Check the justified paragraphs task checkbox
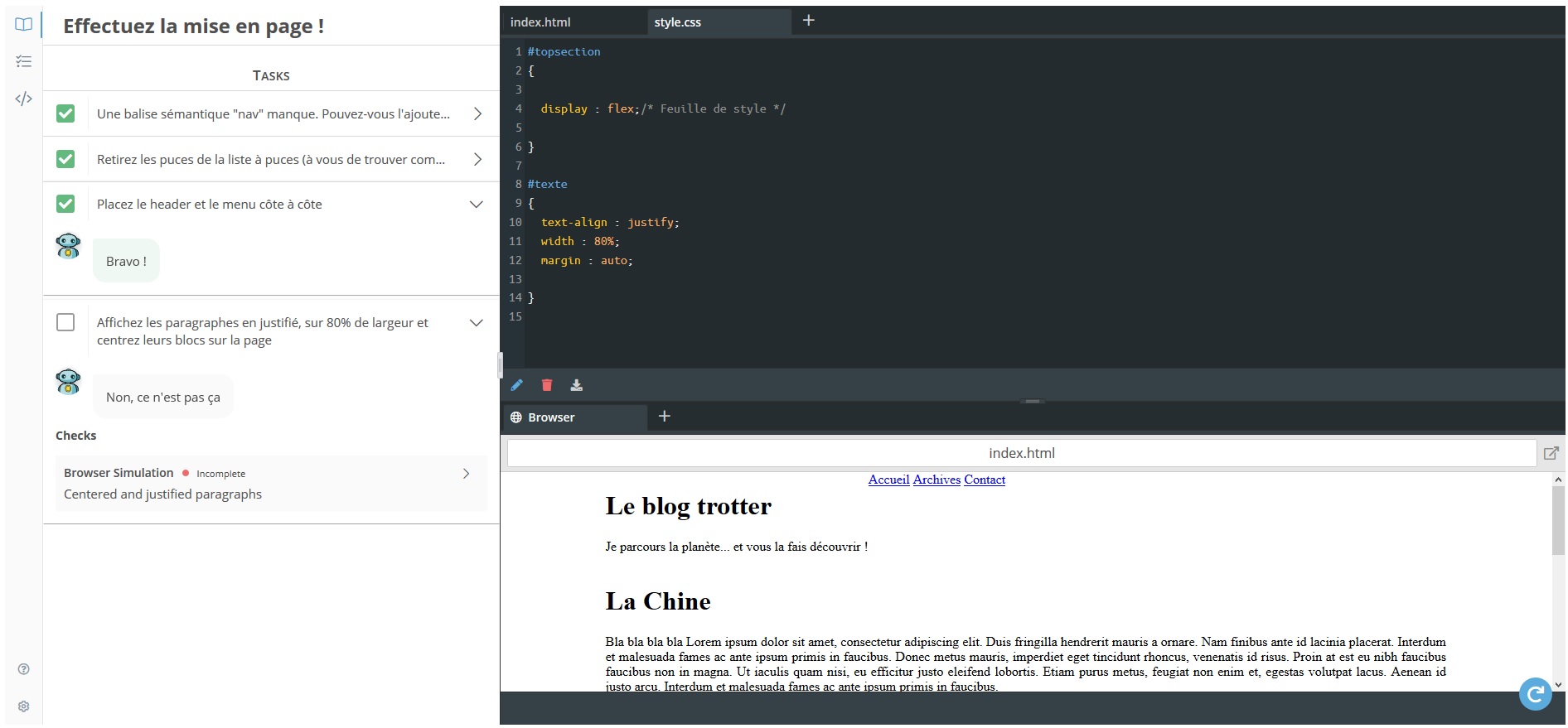 click(65, 322)
